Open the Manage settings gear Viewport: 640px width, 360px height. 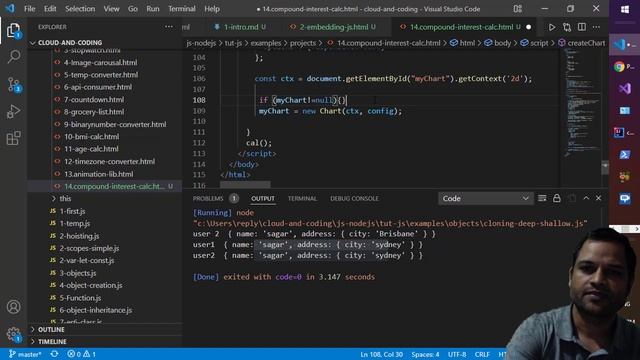click(x=13, y=334)
